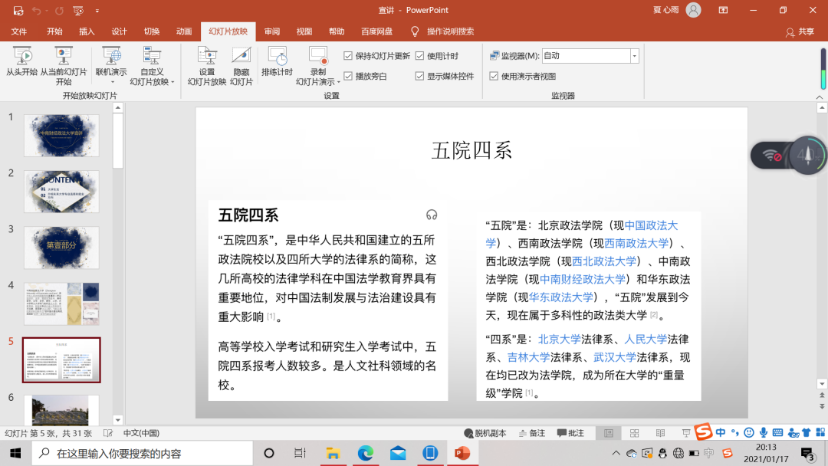Switch to 审阅 tab
Screen dimensions: 828x466
point(272,32)
